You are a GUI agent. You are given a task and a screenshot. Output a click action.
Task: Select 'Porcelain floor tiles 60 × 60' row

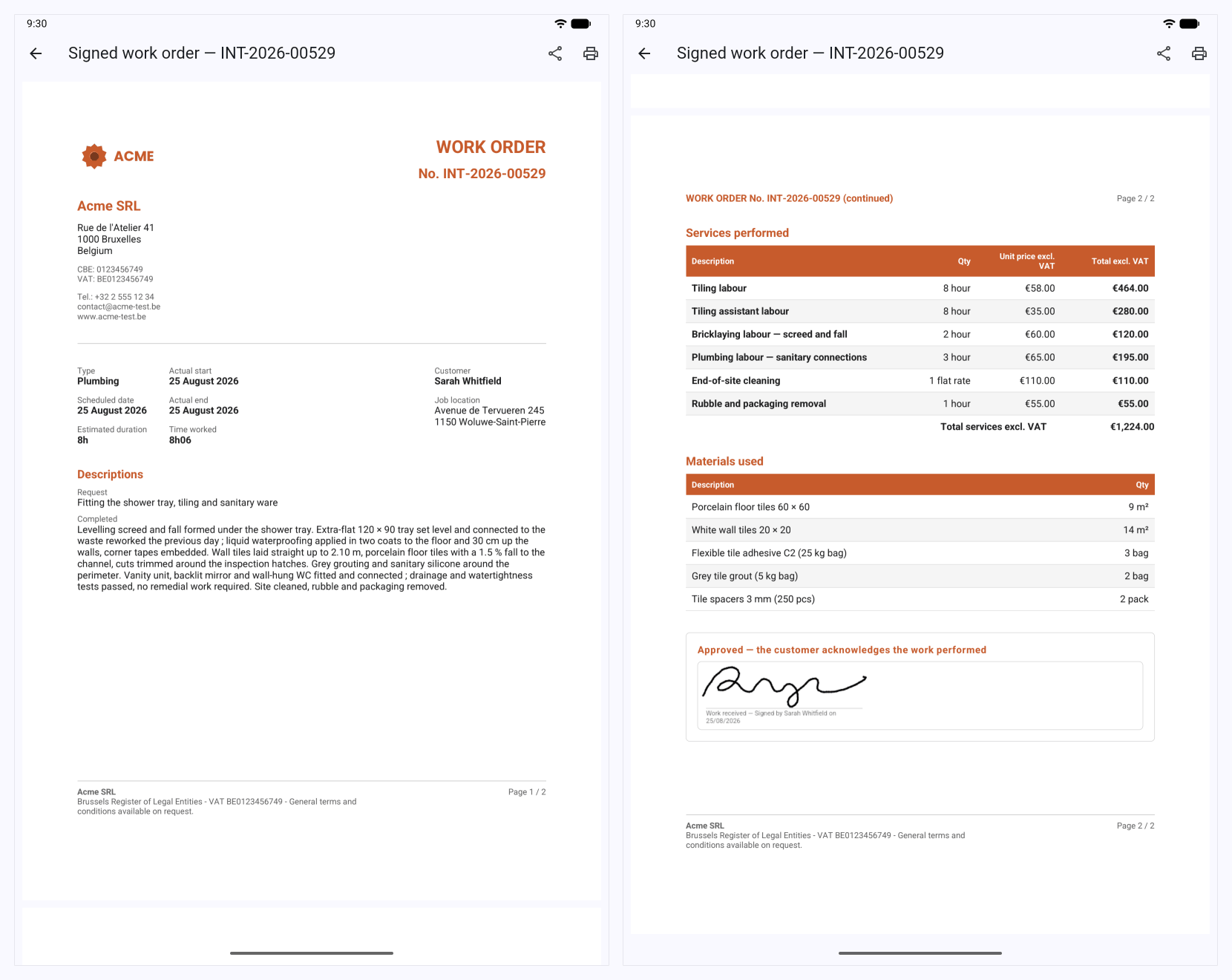tap(920, 507)
